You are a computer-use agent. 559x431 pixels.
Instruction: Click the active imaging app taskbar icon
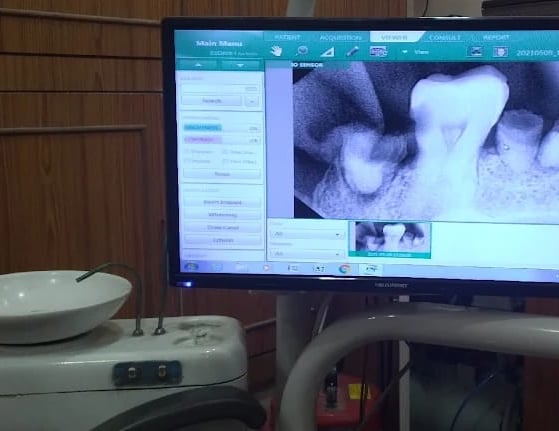(x=370, y=269)
